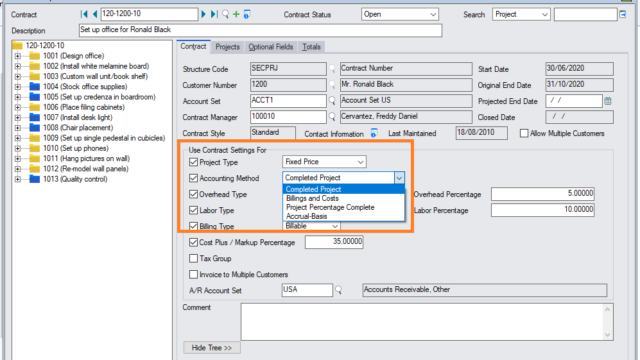Click into Description field
This screenshot has height=360, width=640.
(x=260, y=30)
